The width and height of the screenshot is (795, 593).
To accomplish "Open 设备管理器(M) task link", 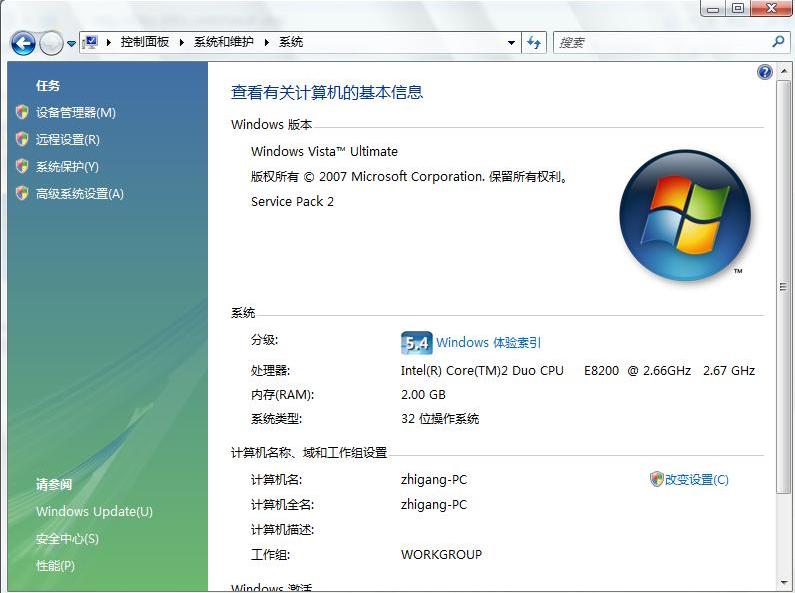I will tap(76, 113).
